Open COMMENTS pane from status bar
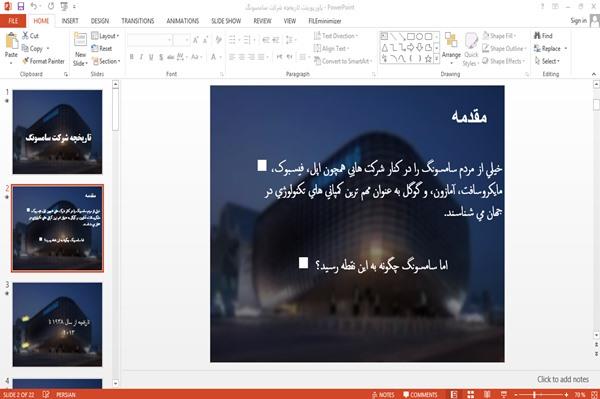 pyautogui.click(x=420, y=394)
